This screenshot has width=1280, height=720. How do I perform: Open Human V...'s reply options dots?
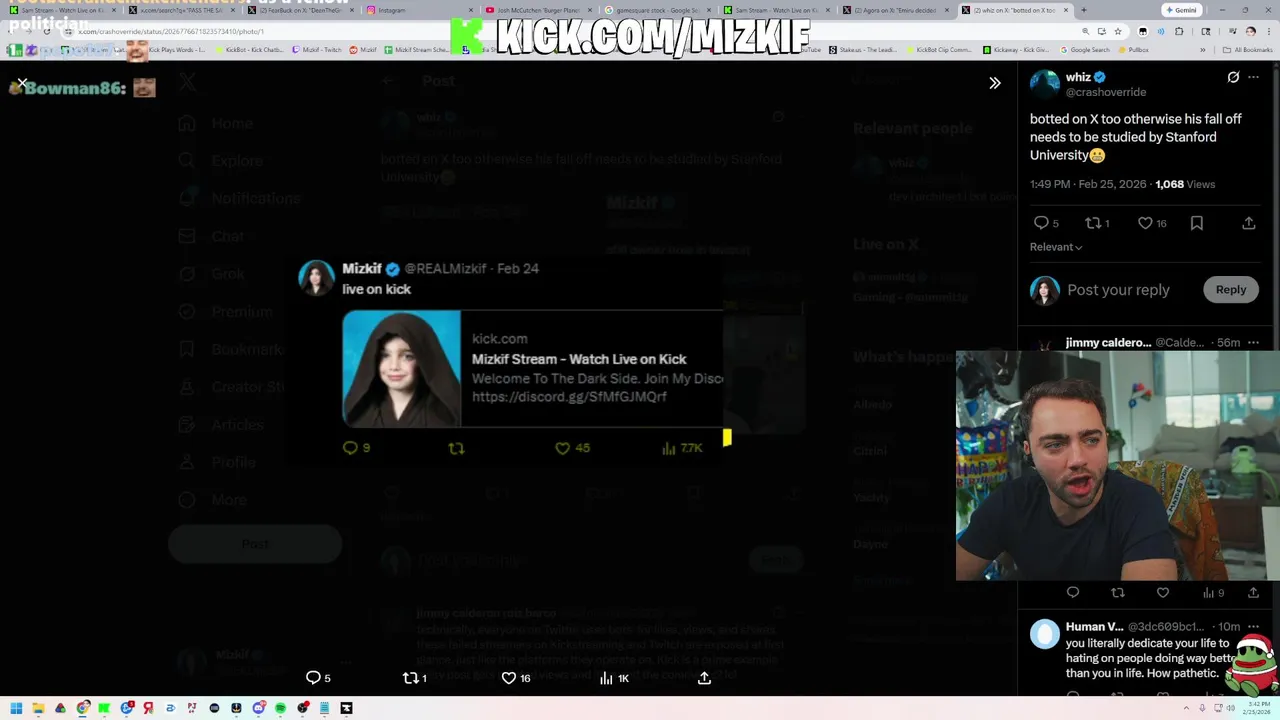pyautogui.click(x=1254, y=627)
